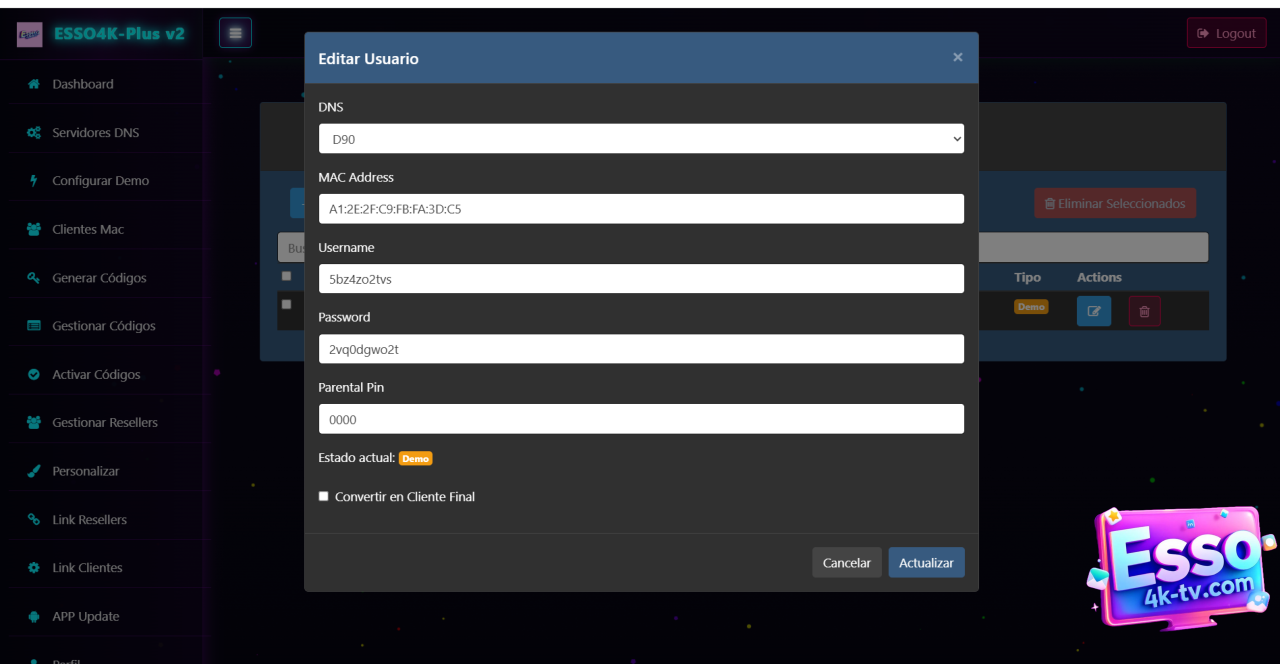Focus the Parental Pin input field
Screen dimensions: 1280x664
(641, 419)
